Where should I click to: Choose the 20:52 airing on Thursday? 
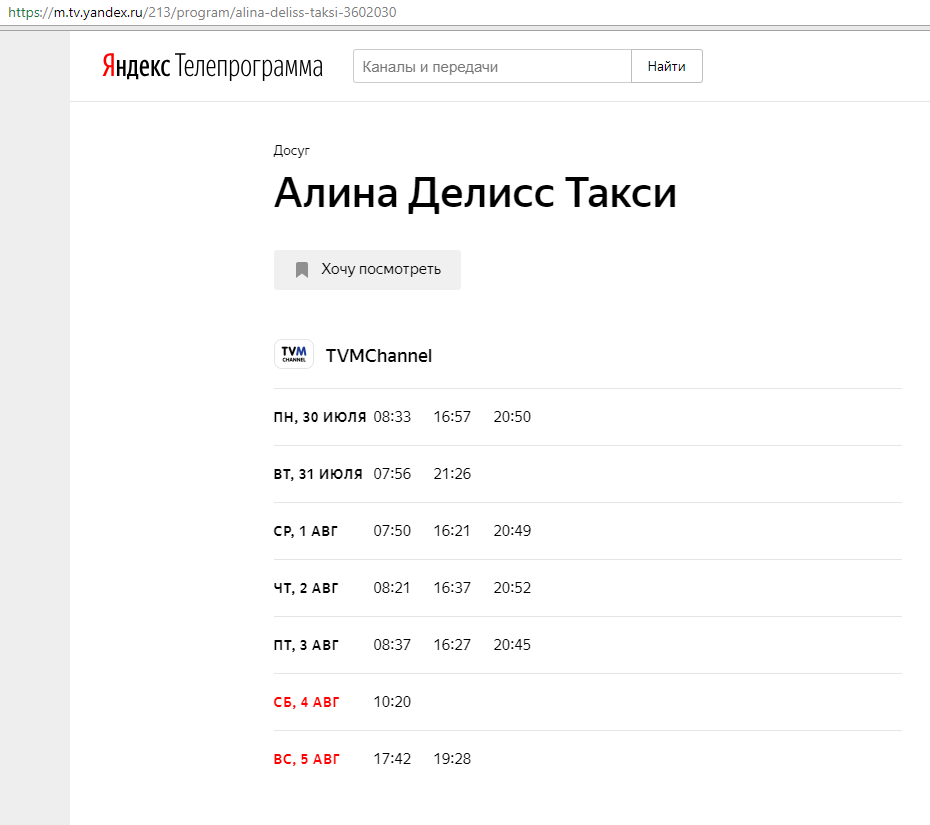point(512,588)
